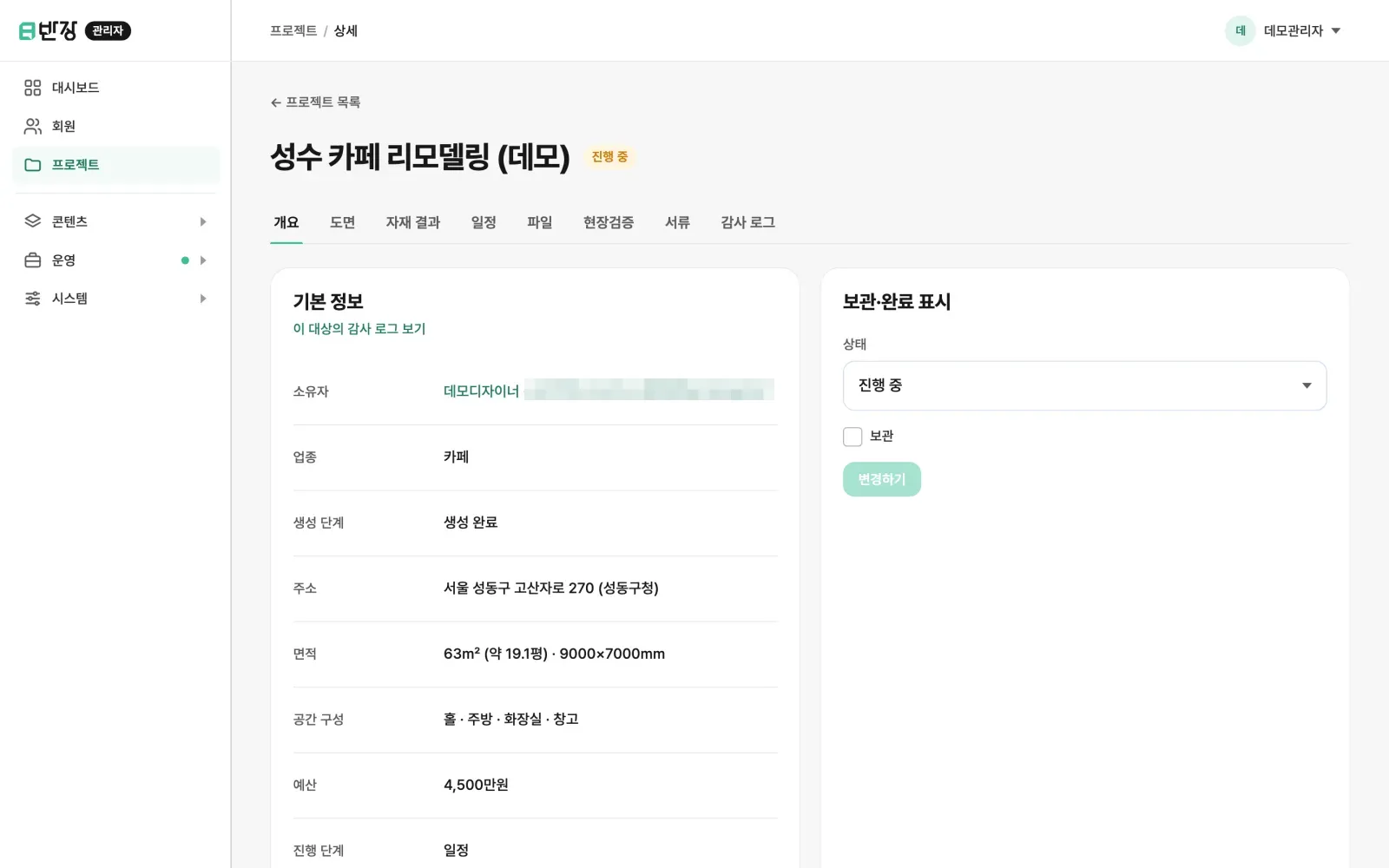Click the 성수 카페 리모델링 (데모) title
Screen dimensions: 1389x868
click(420, 157)
